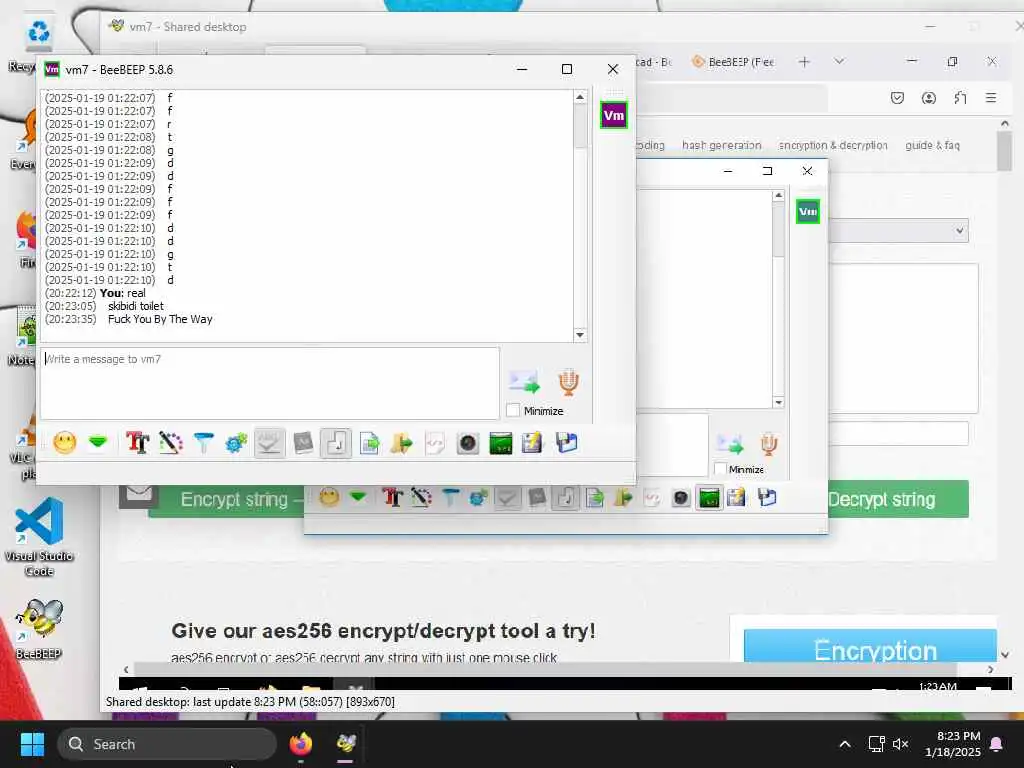The height and width of the screenshot is (768, 1024).
Task: Tick Minimize checkbox in remote BeeBEEP window
Action: click(720, 469)
